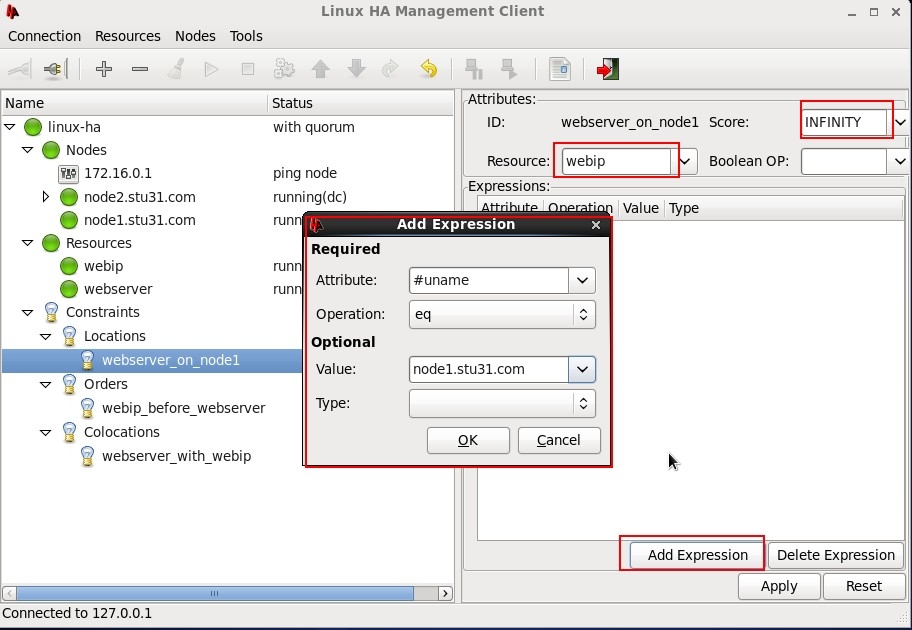
Task: Click the tree panel horizontal scrollbar
Action: [x=215, y=593]
